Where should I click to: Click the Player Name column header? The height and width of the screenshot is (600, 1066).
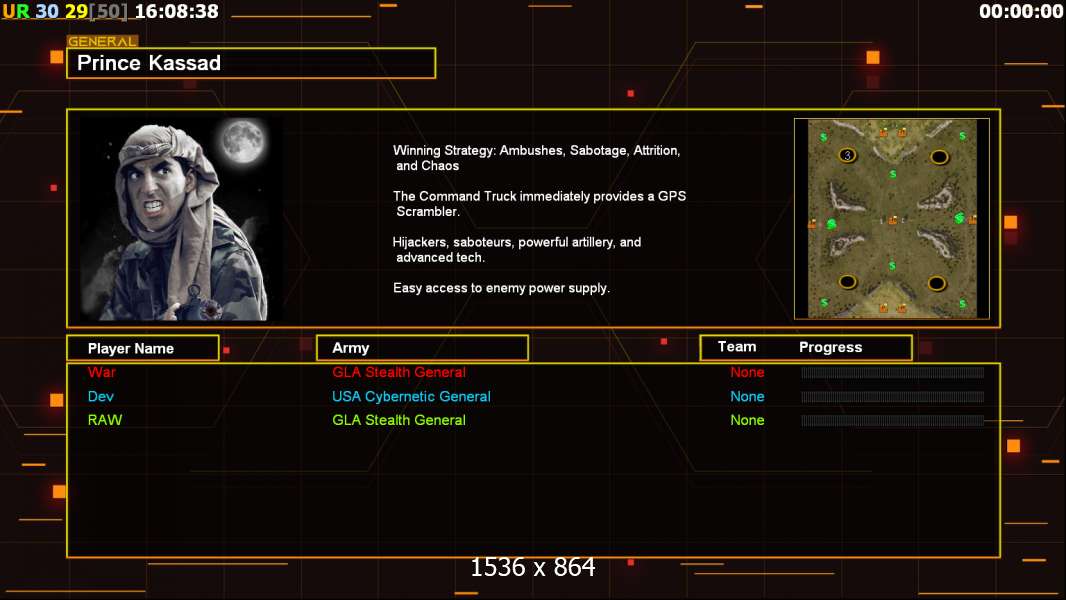point(143,348)
